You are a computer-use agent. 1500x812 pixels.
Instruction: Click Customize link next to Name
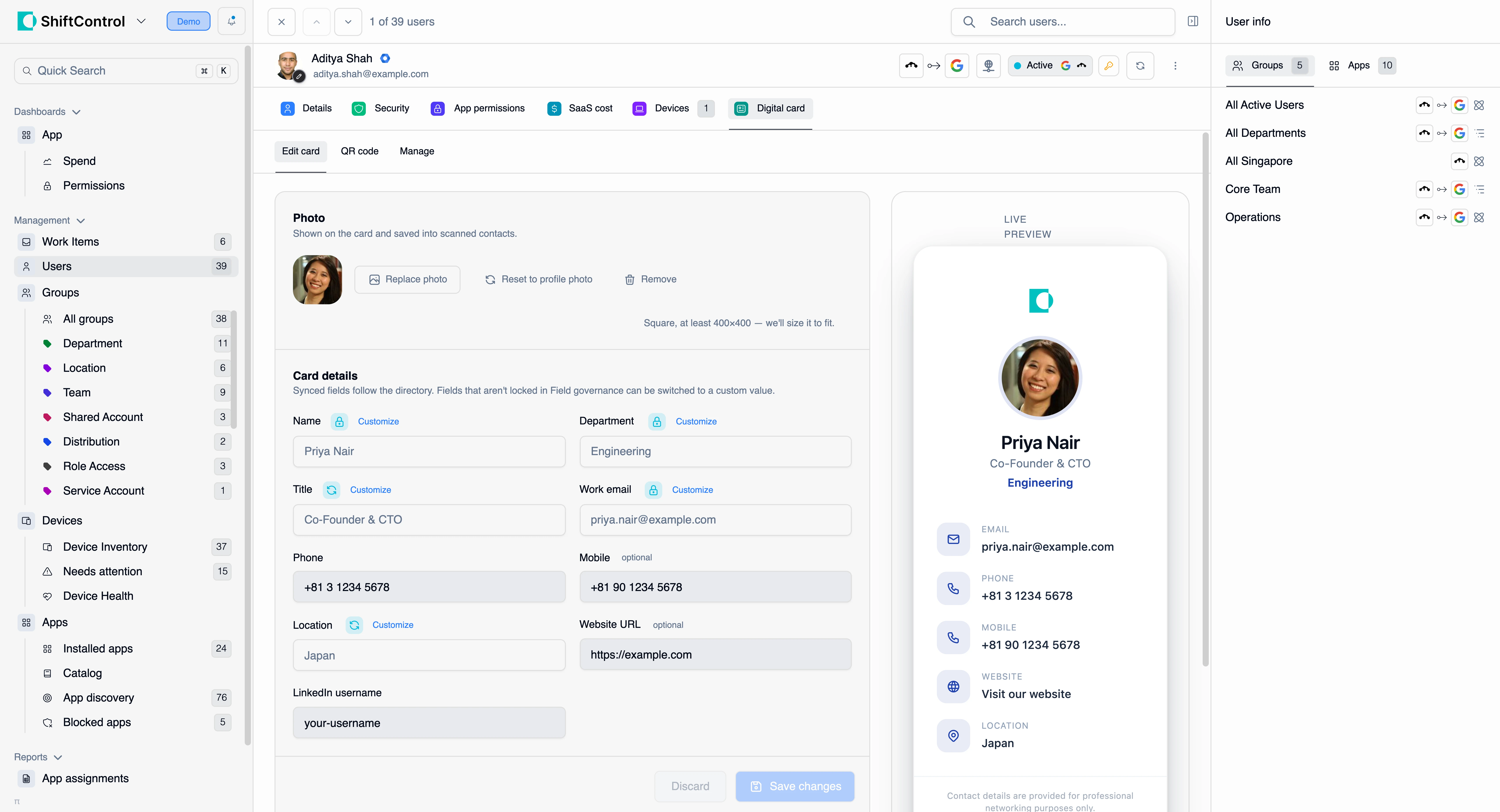click(379, 421)
